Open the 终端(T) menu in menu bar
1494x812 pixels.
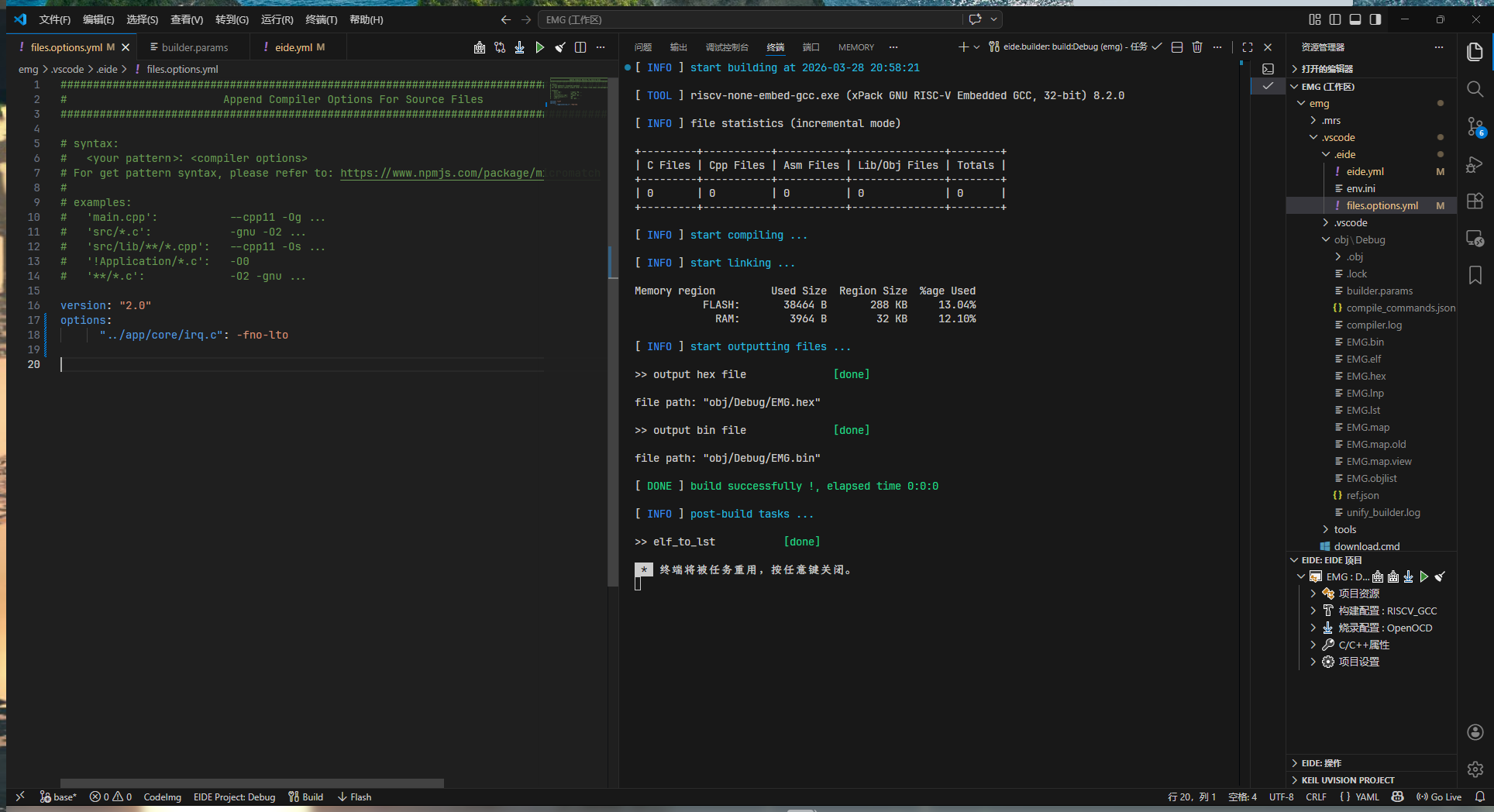point(321,19)
